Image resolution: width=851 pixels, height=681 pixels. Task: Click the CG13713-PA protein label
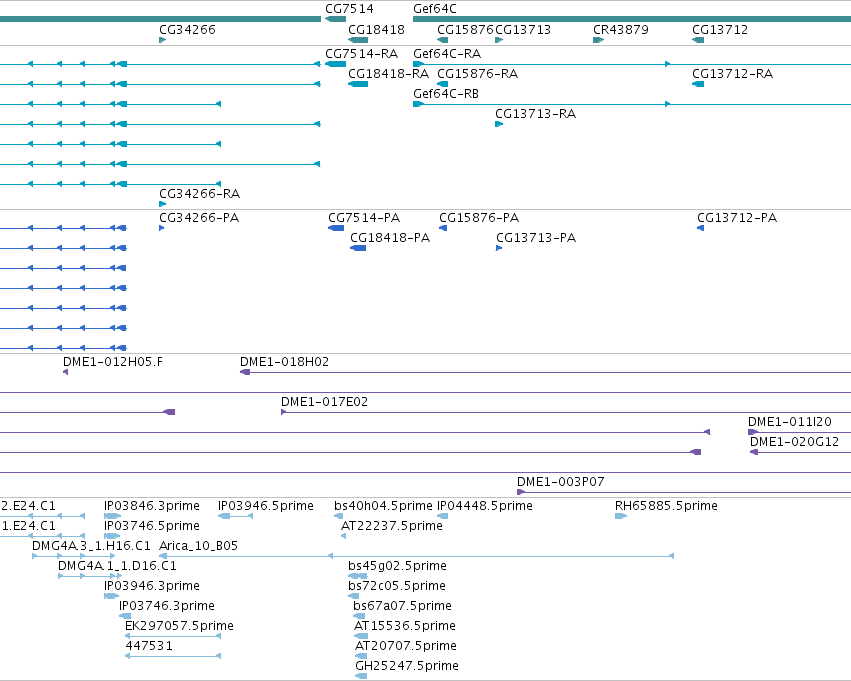[536, 238]
